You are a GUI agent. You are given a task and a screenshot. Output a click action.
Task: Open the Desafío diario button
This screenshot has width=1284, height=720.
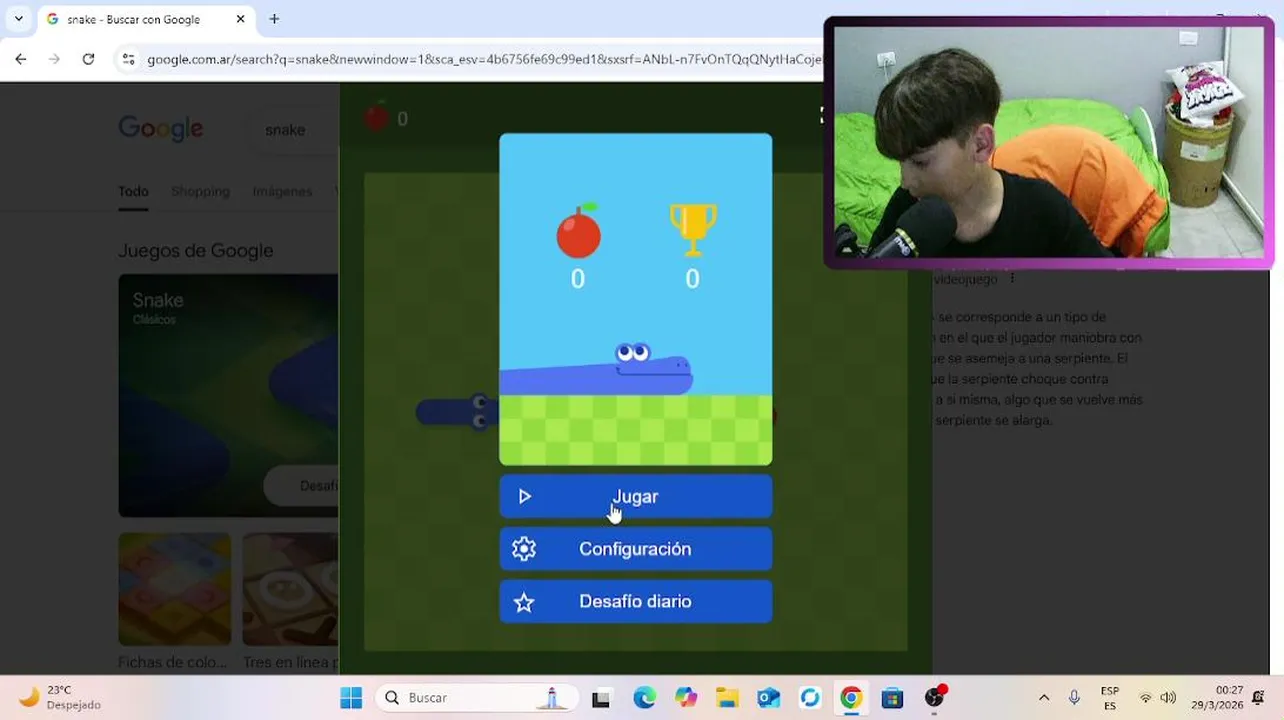pos(635,601)
